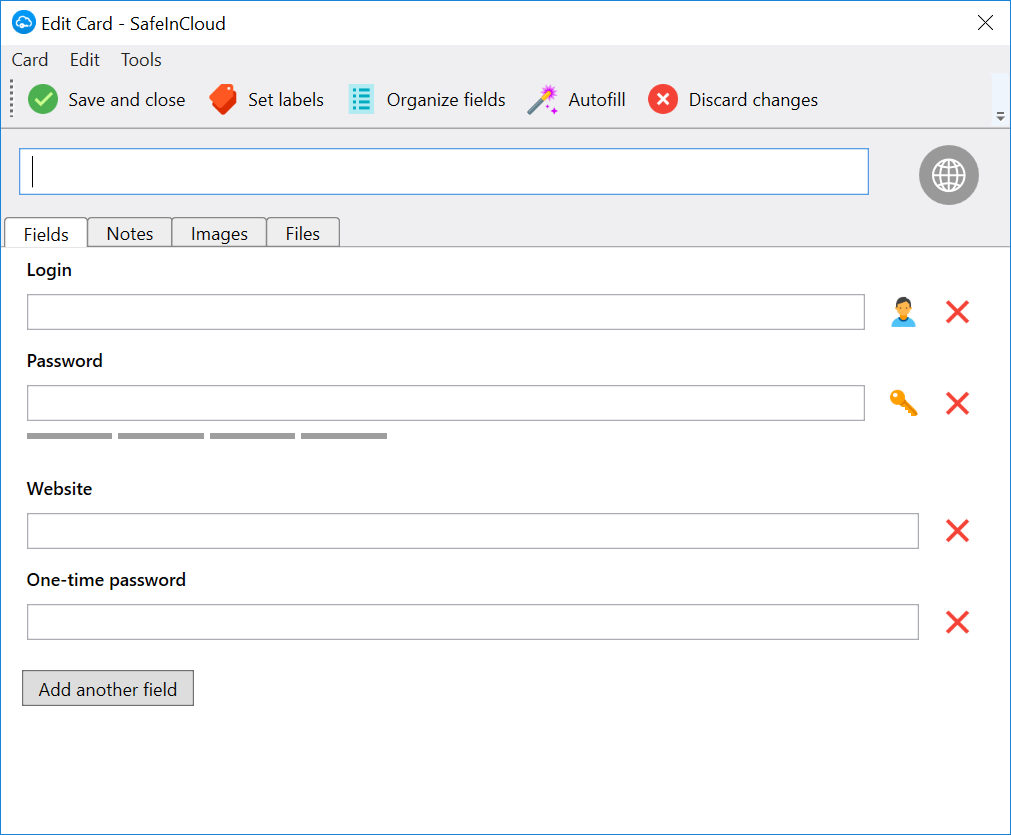This screenshot has height=835, width=1011.
Task: Click into the Website input field
Action: (473, 531)
